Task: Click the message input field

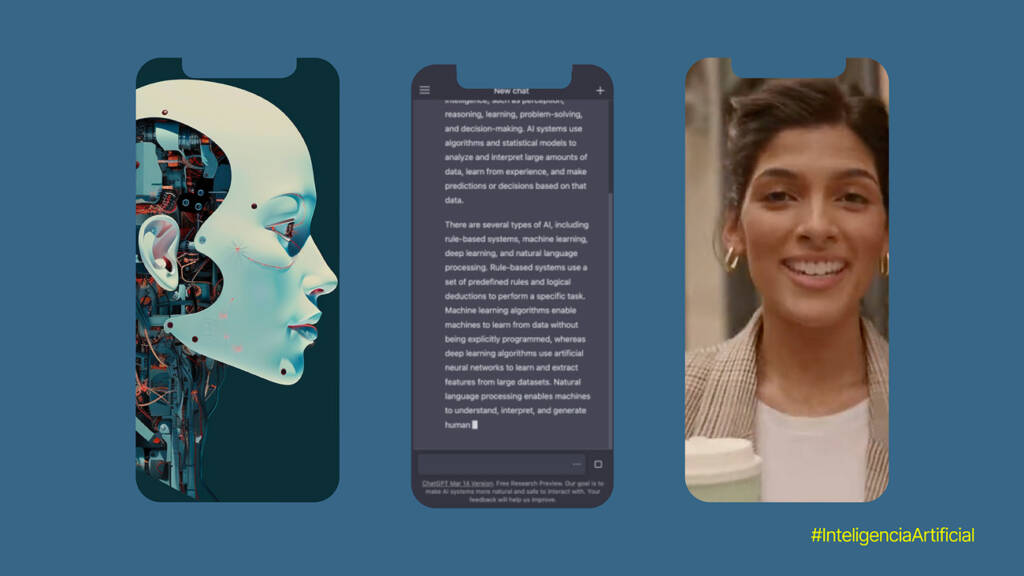Action: (502, 464)
